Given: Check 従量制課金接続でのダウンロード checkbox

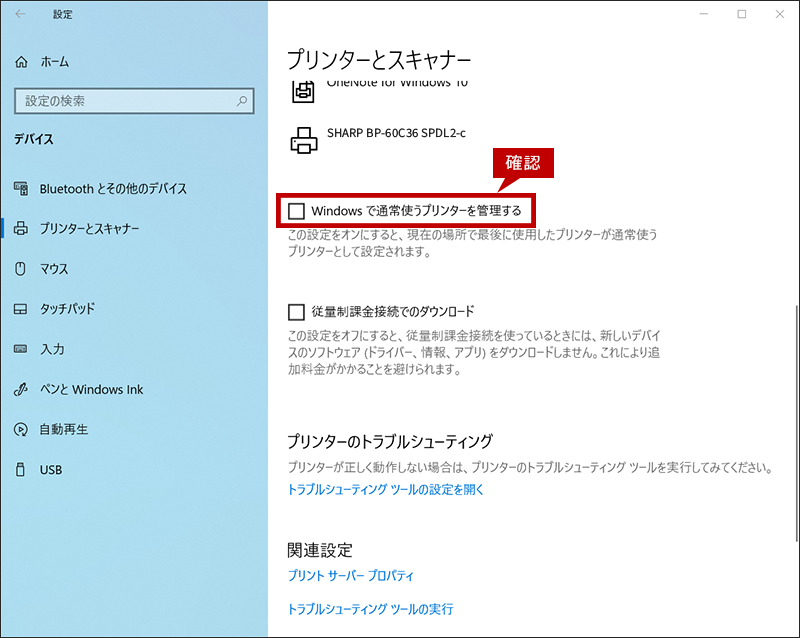Looking at the screenshot, I should pos(296,312).
